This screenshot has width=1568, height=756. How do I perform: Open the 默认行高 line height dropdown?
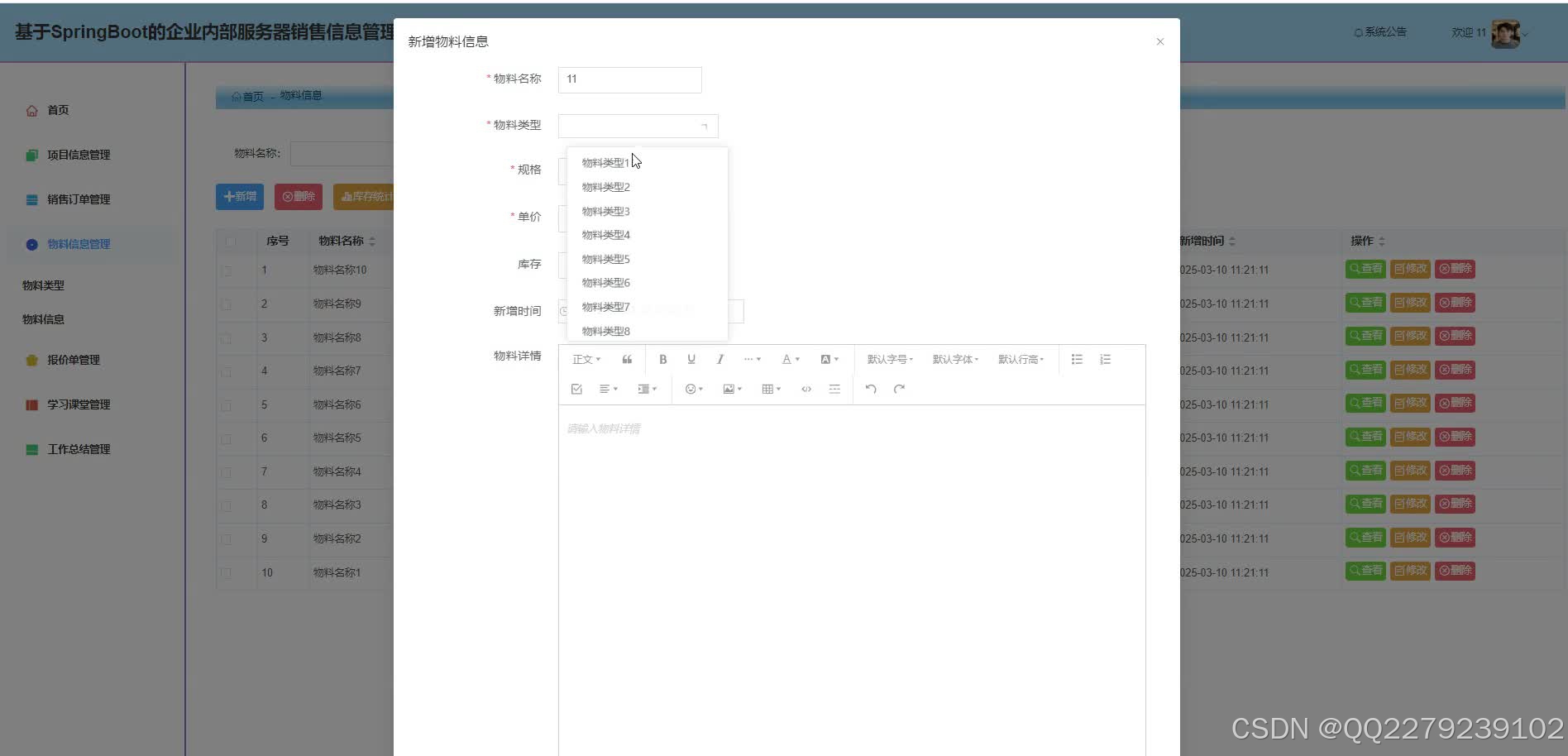tap(1021, 359)
